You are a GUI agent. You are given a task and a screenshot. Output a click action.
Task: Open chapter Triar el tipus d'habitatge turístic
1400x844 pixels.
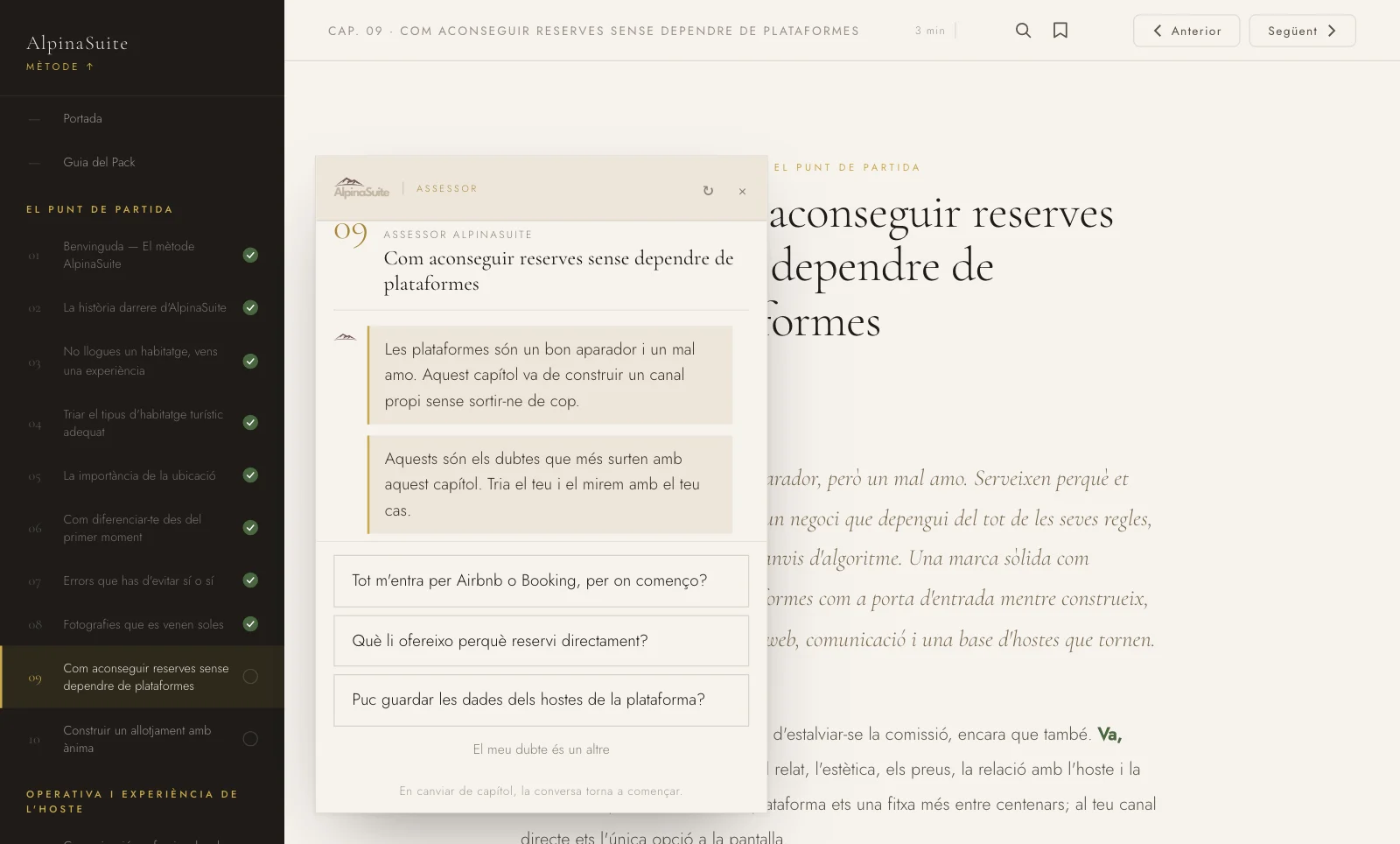[x=142, y=423]
